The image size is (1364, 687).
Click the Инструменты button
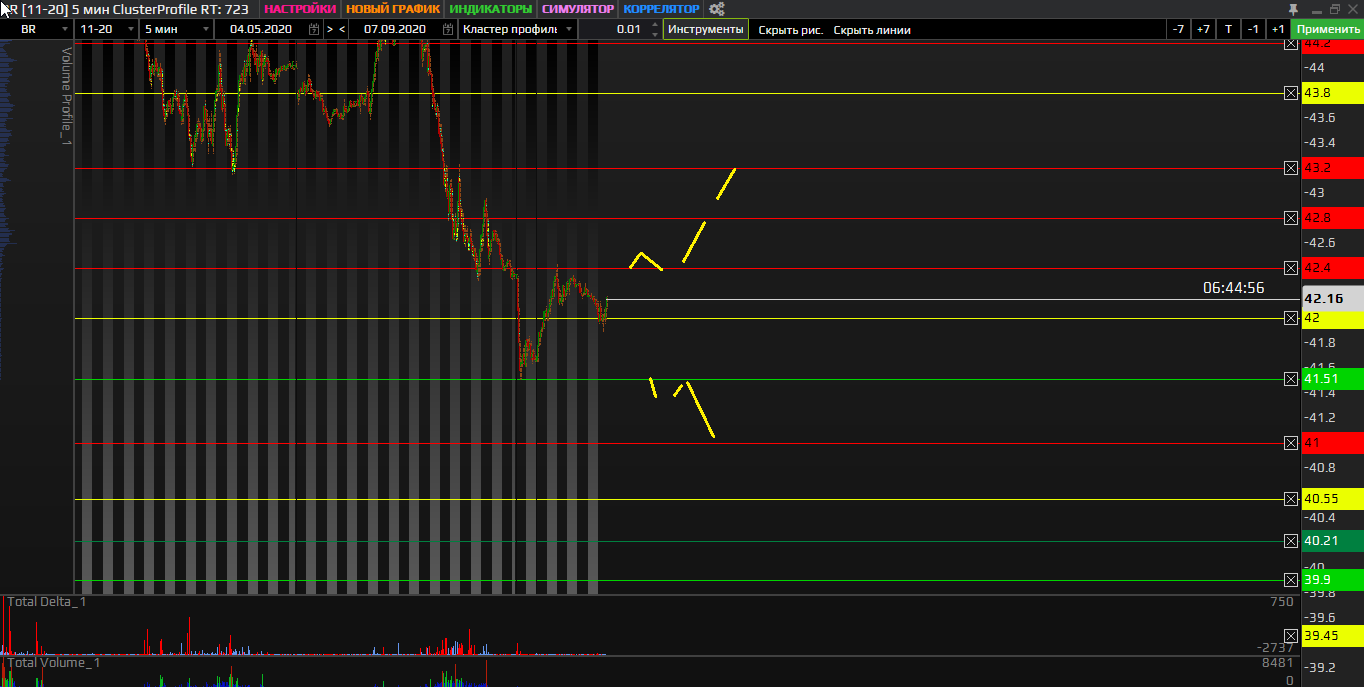click(706, 29)
